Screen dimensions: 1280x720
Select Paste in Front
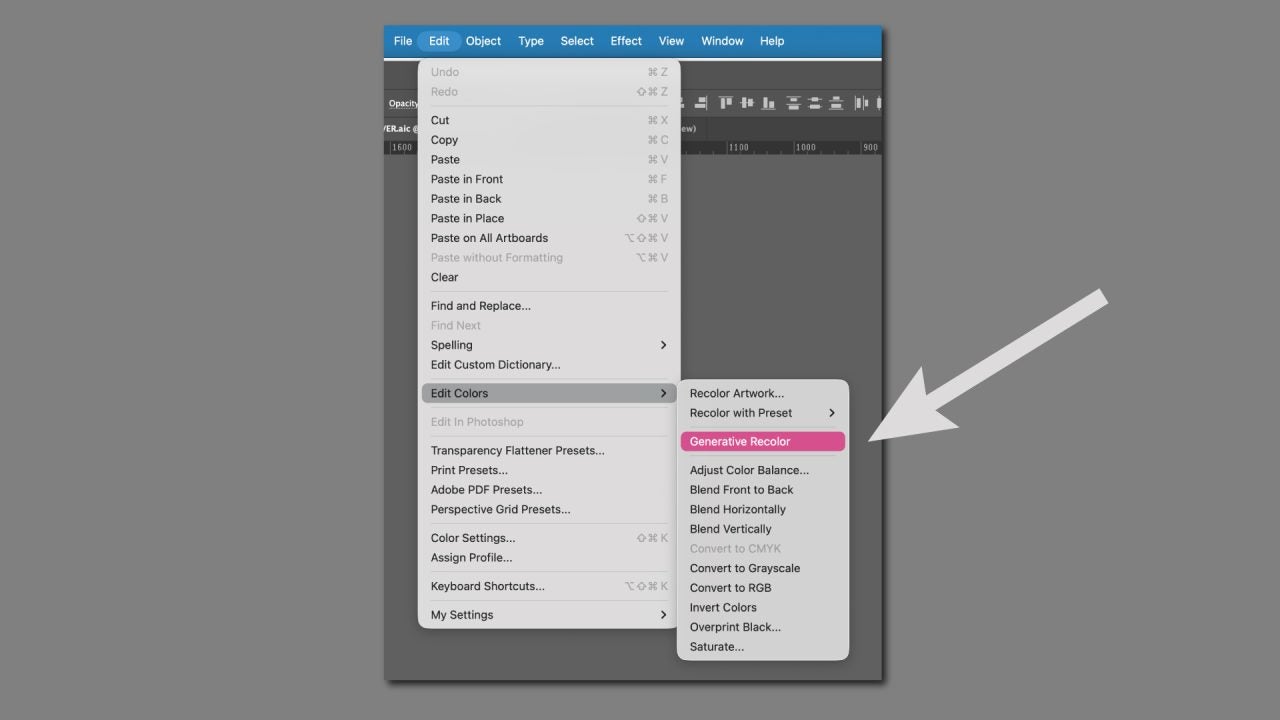pos(549,179)
